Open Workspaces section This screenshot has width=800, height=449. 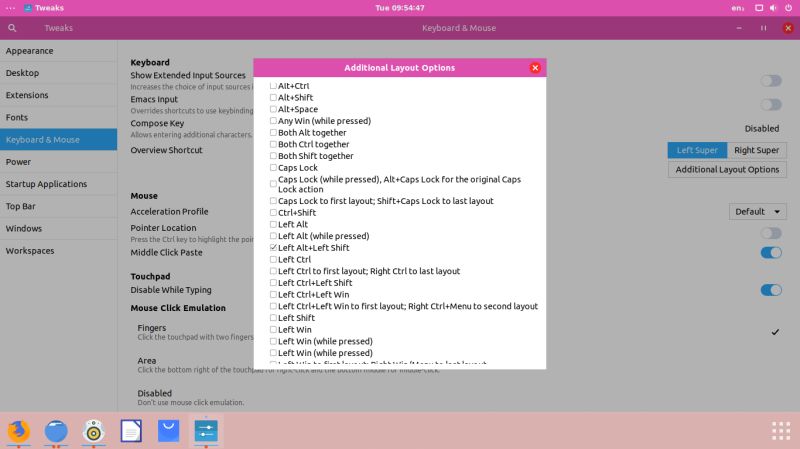pyautogui.click(x=58, y=251)
